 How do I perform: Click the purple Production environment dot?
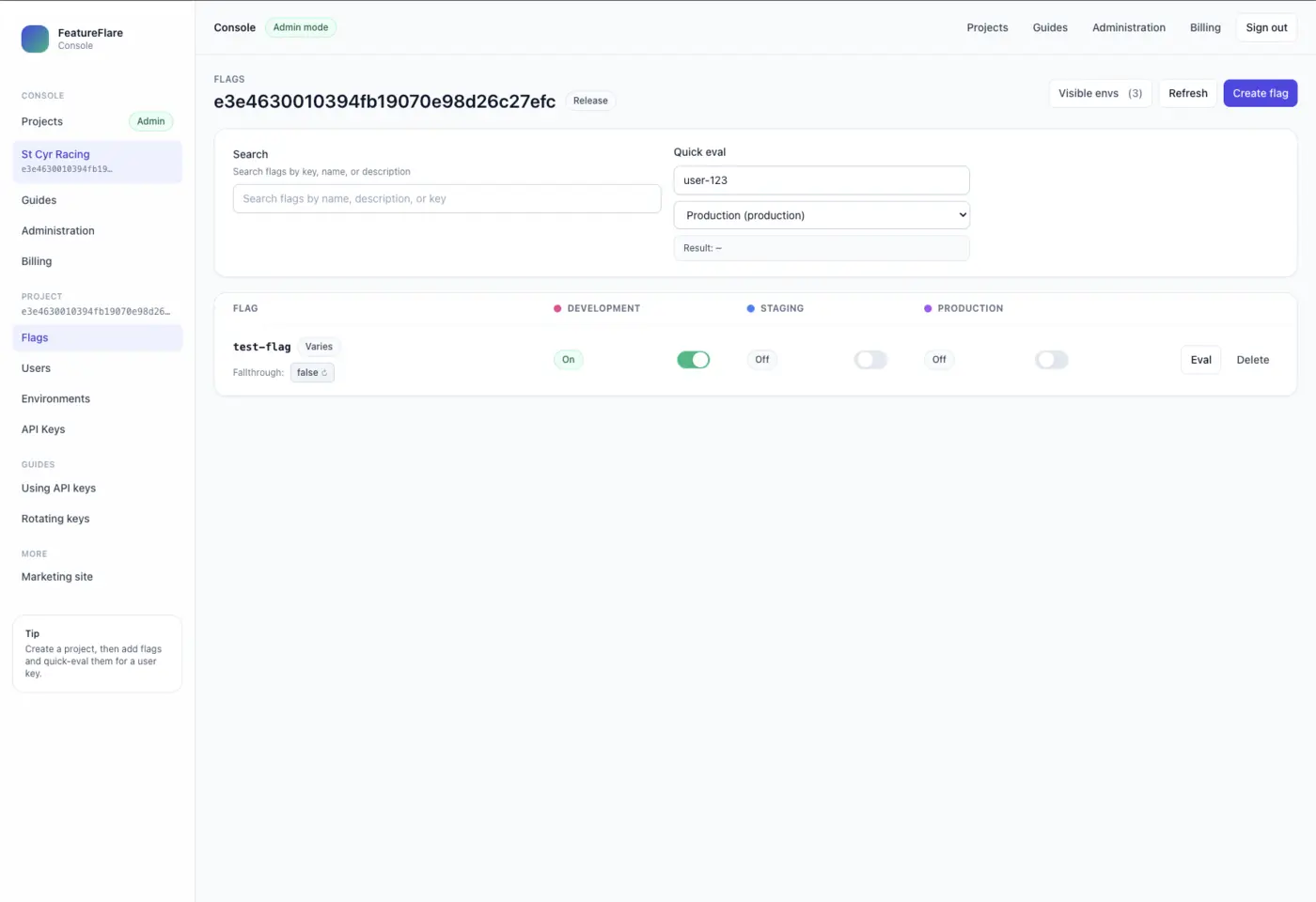(x=926, y=308)
